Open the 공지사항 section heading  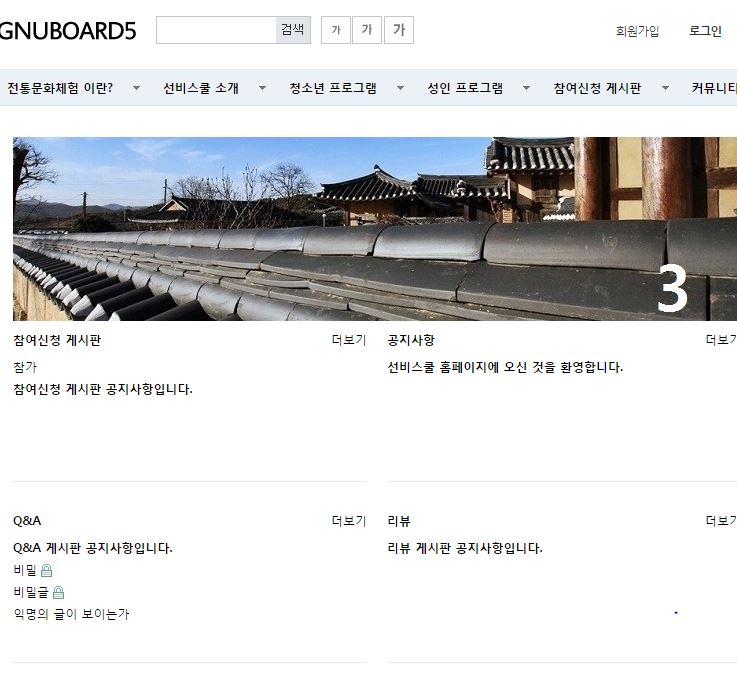(x=411, y=340)
